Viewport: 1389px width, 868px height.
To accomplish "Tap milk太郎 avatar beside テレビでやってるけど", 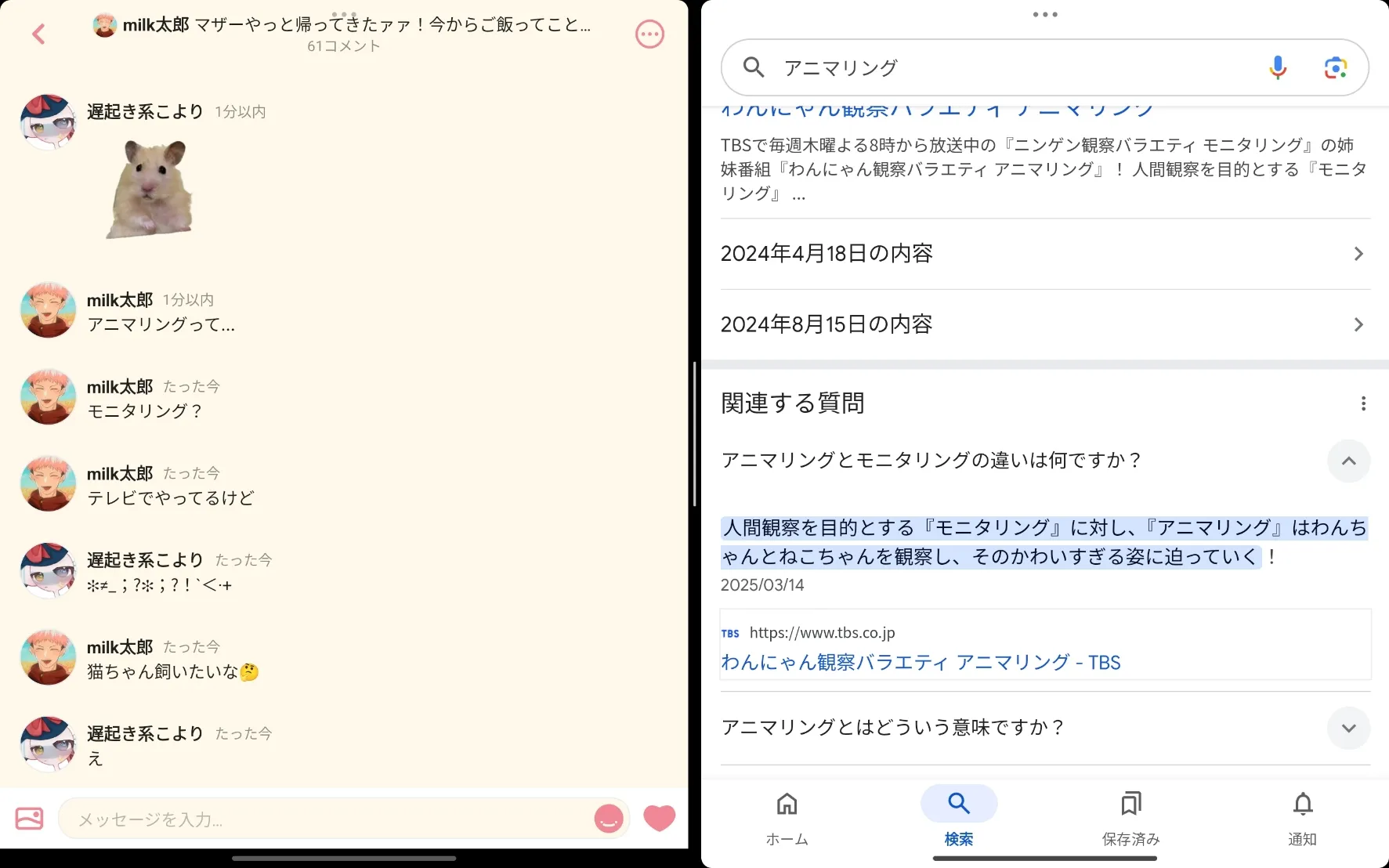I will pos(48,484).
